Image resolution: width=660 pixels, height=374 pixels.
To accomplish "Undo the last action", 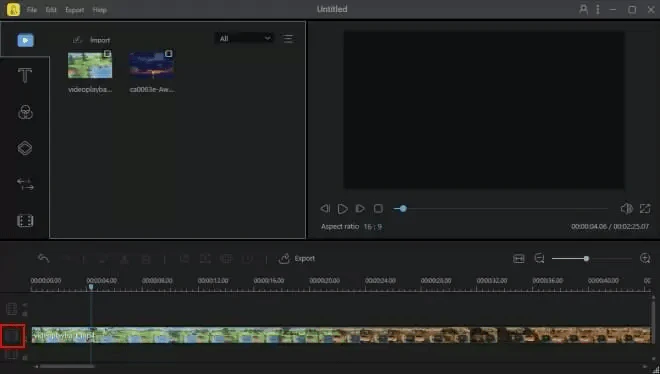I will pos(43,258).
